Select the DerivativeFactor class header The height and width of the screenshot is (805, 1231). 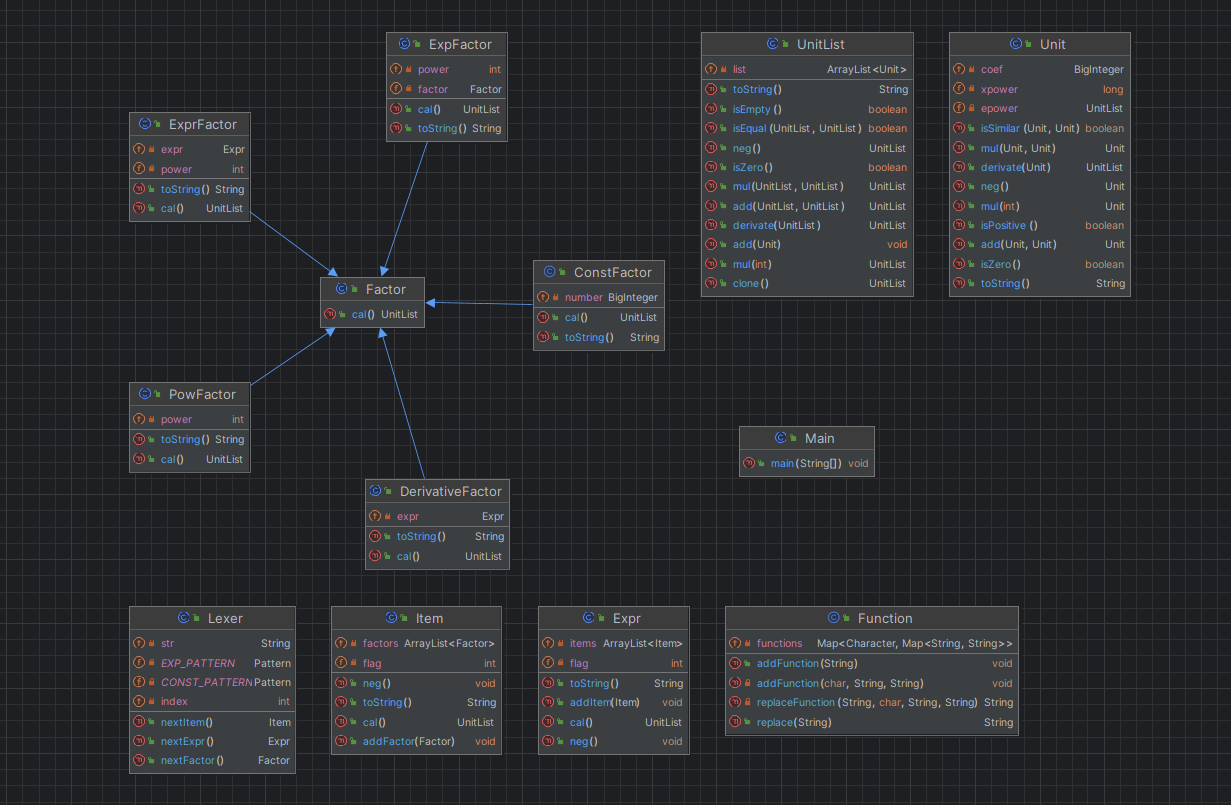pos(437,491)
